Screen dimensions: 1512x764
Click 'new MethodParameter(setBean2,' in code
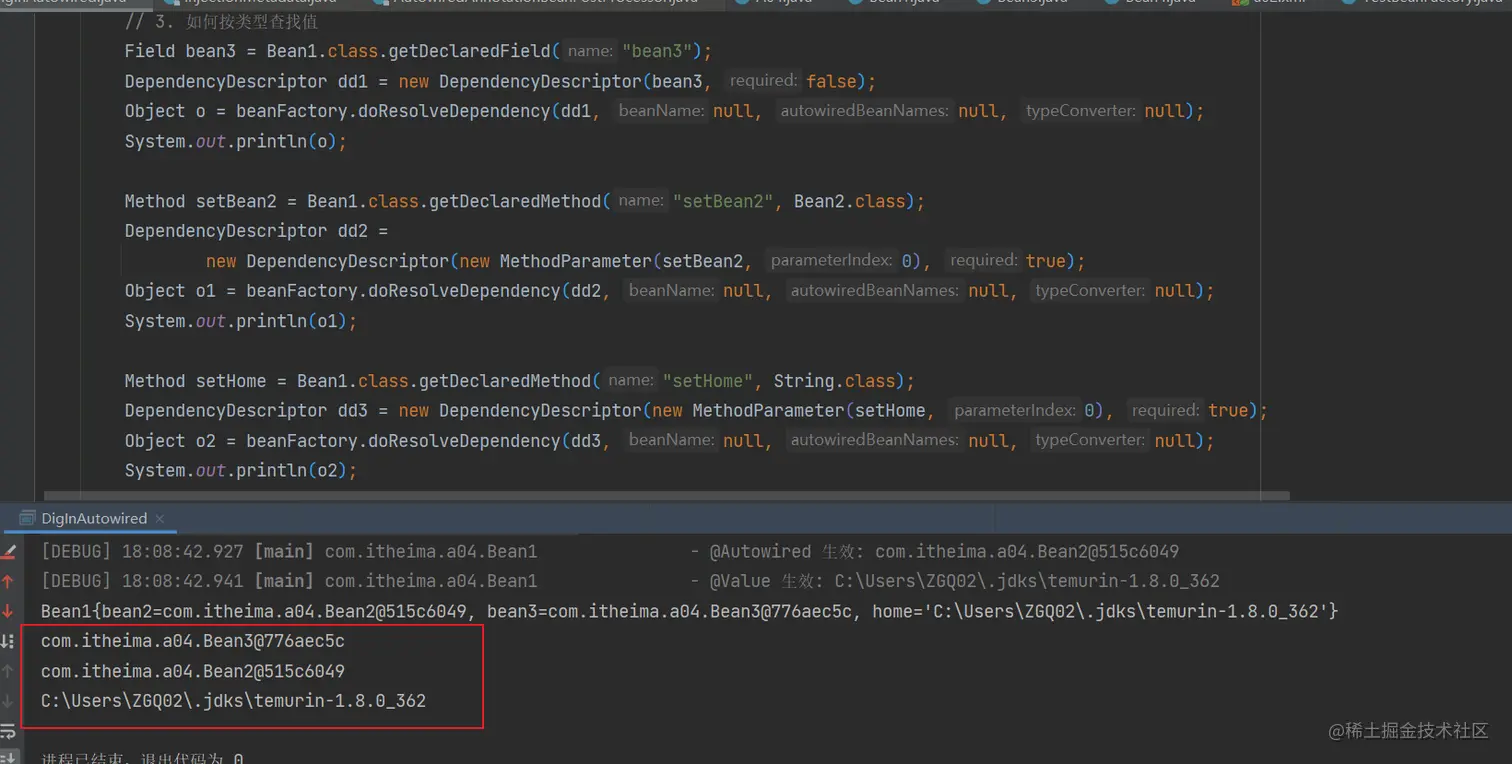(607, 261)
